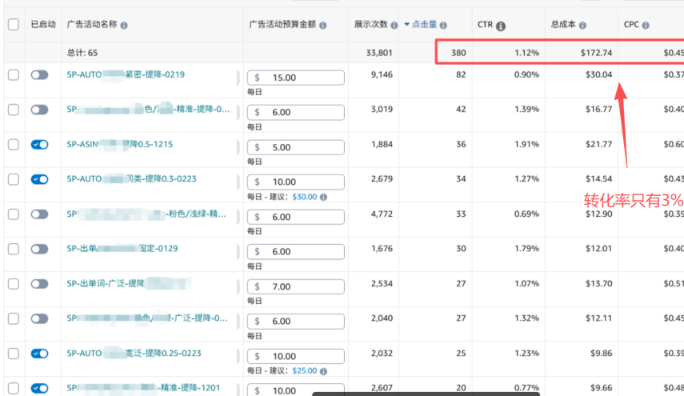
Task: Click info icon next to $25.00 budget suggestion
Action: [x=323, y=371]
